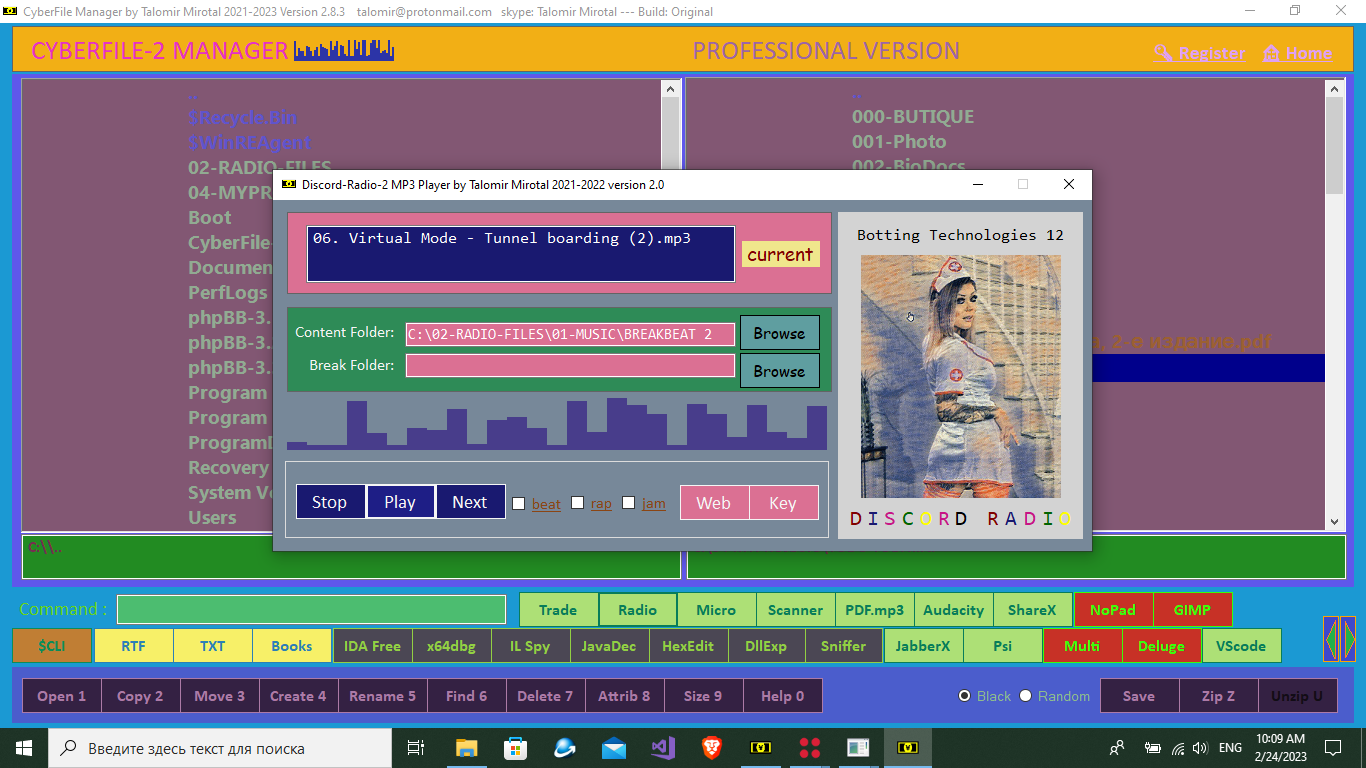Image resolution: width=1366 pixels, height=768 pixels.
Task: Enable the beat checkbox
Action: click(519, 503)
